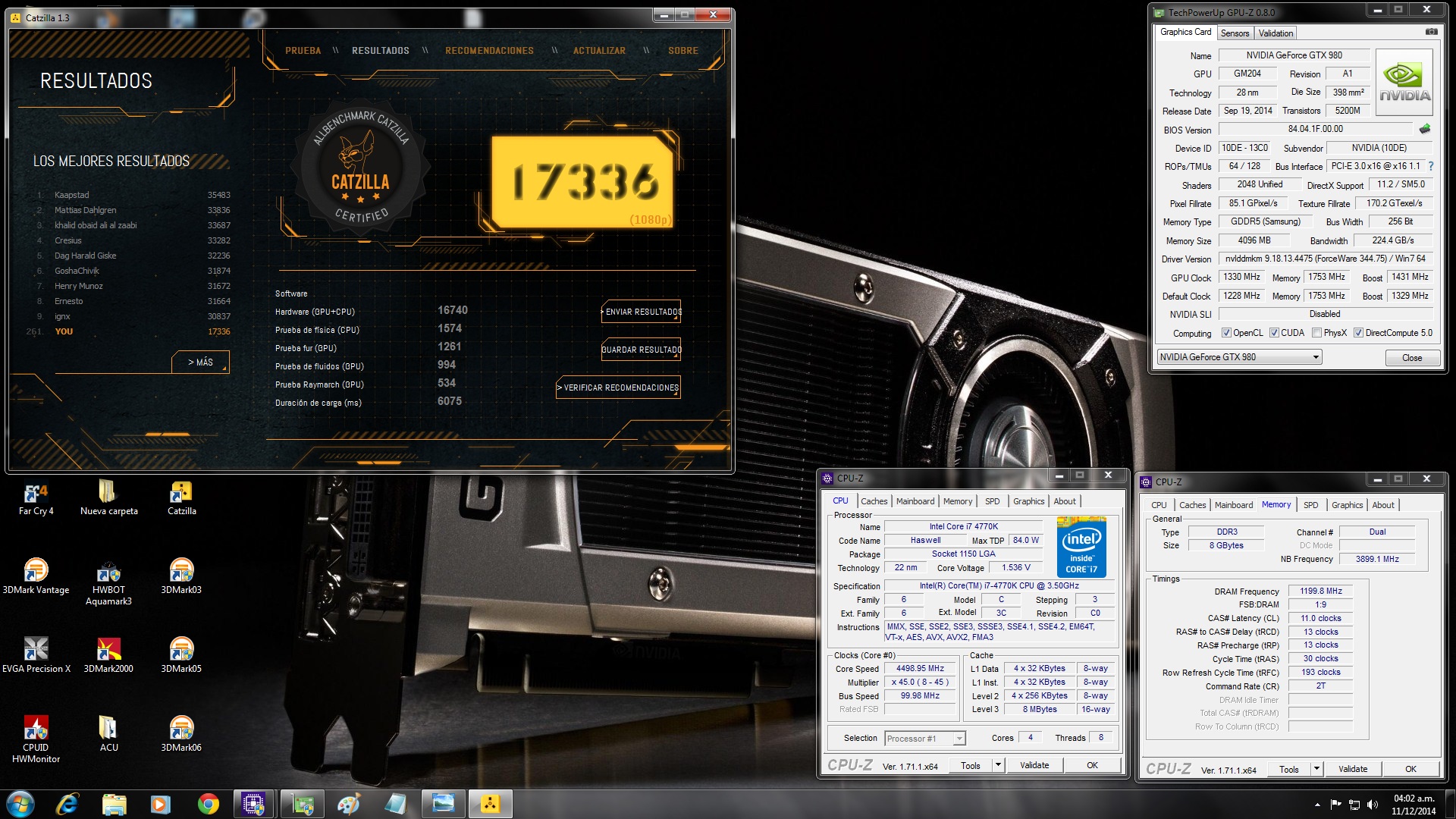
Task: Click DRAM Frequency value 1199.8 MHz
Action: coord(1320,591)
